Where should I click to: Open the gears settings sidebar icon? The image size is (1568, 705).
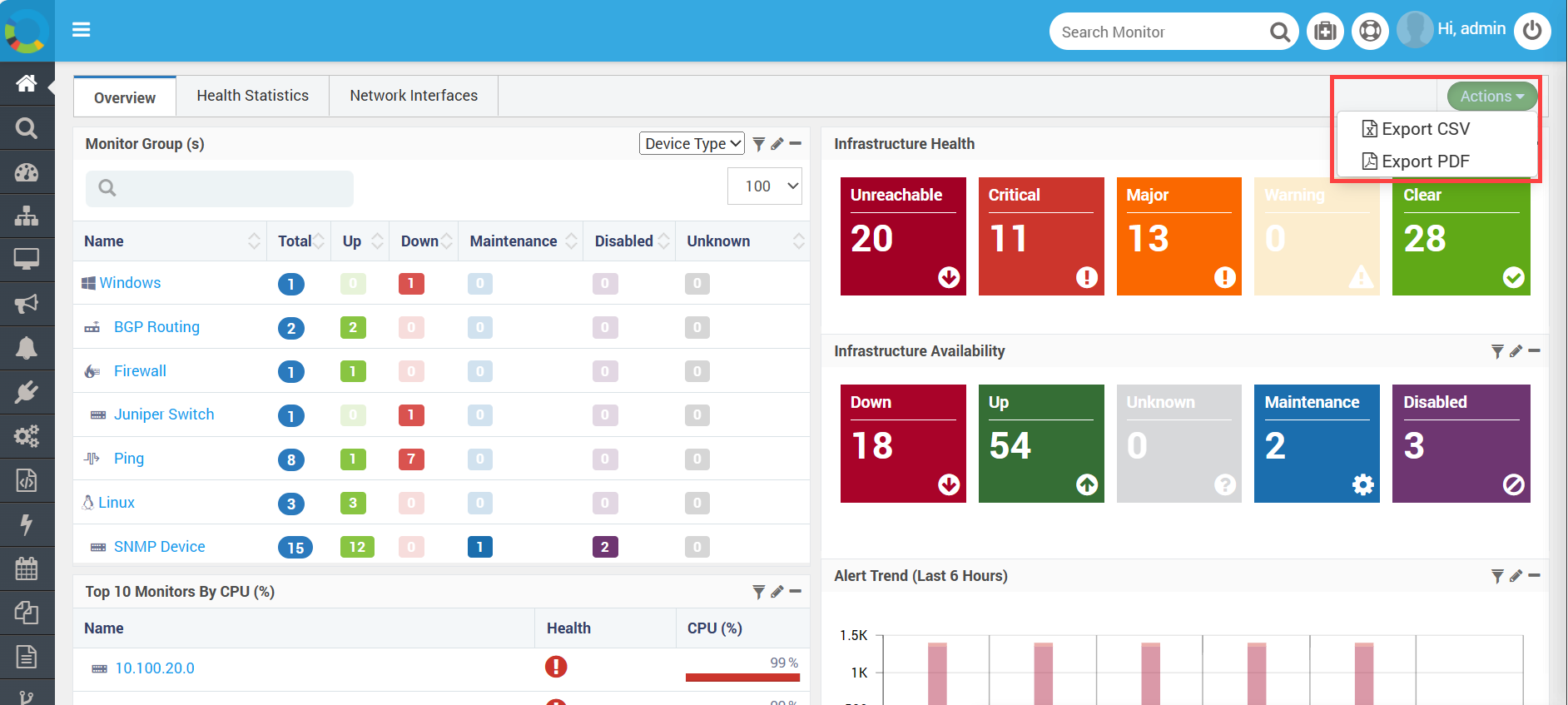pos(27,436)
